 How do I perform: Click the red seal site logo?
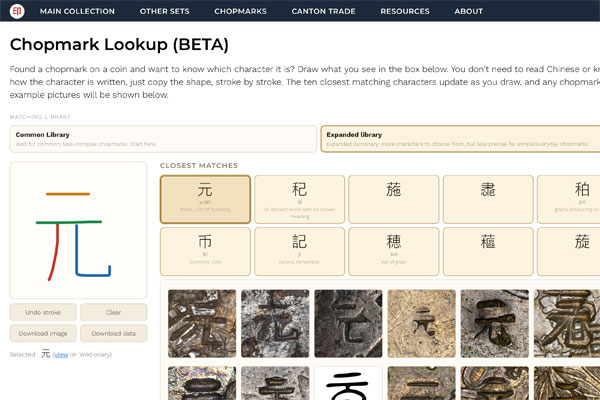point(17,11)
